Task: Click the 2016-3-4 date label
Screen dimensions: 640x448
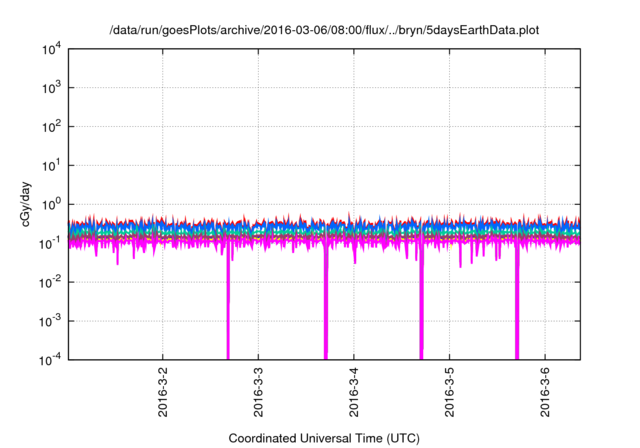Action: [x=354, y=392]
